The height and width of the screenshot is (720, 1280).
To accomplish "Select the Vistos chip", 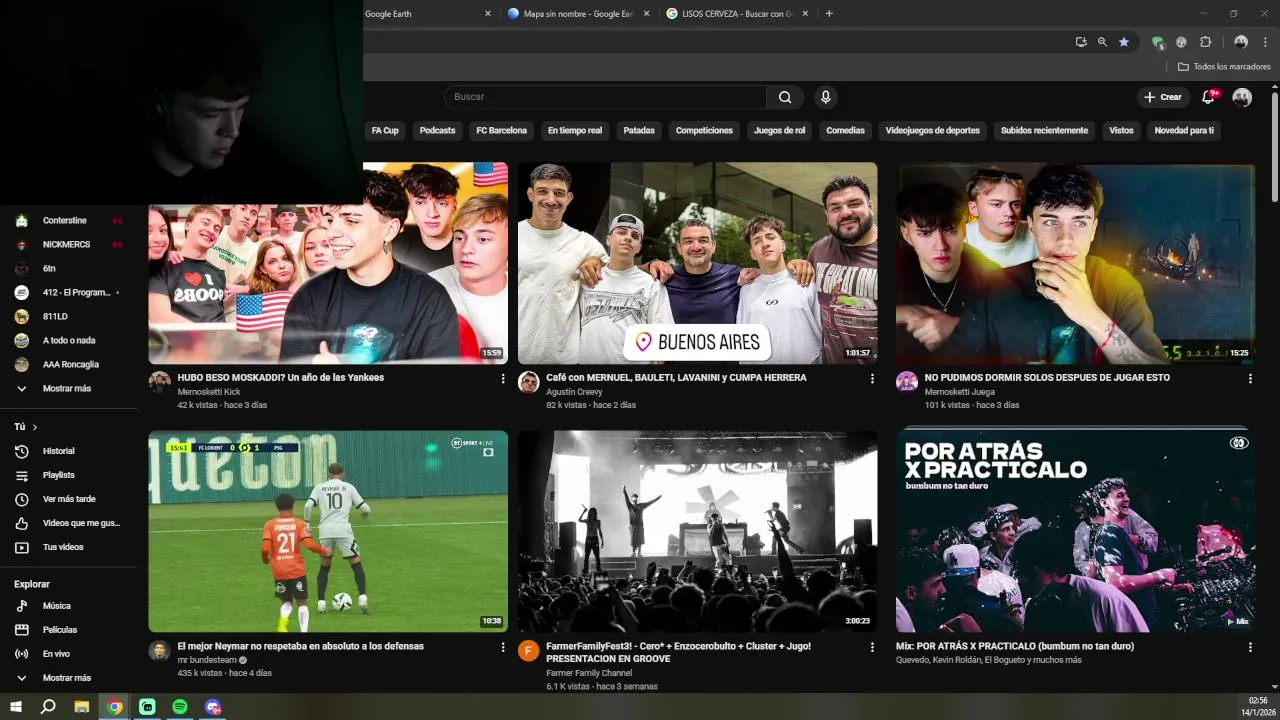I will 1121,131.
